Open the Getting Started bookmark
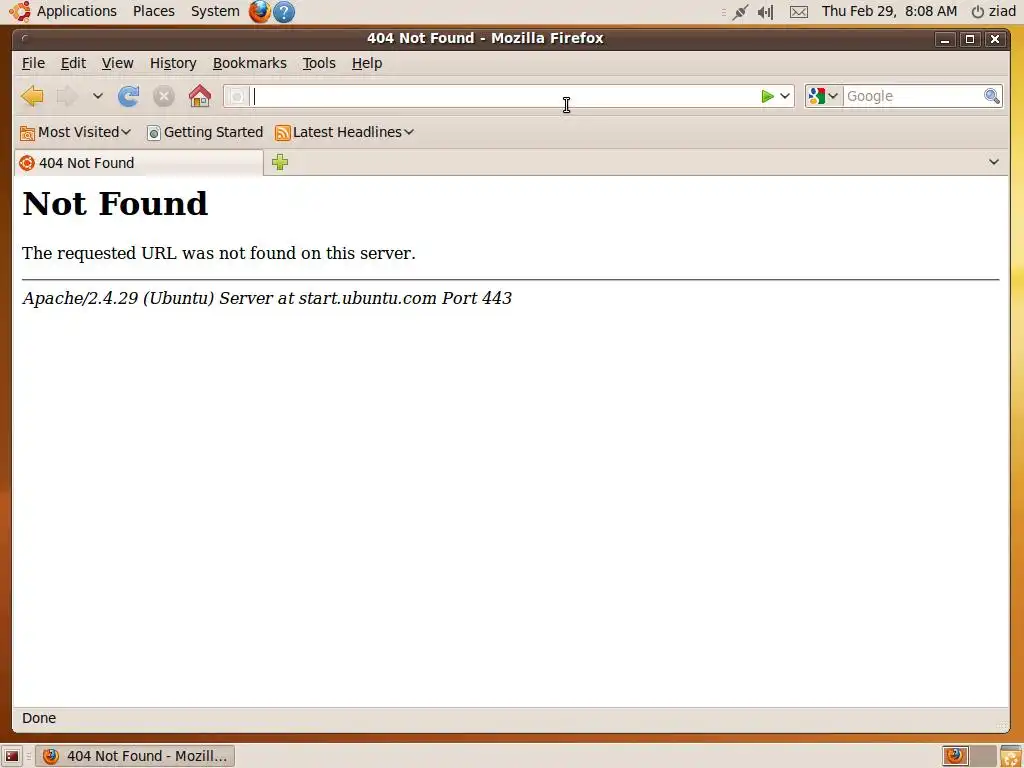The width and height of the screenshot is (1024, 768). (205, 133)
